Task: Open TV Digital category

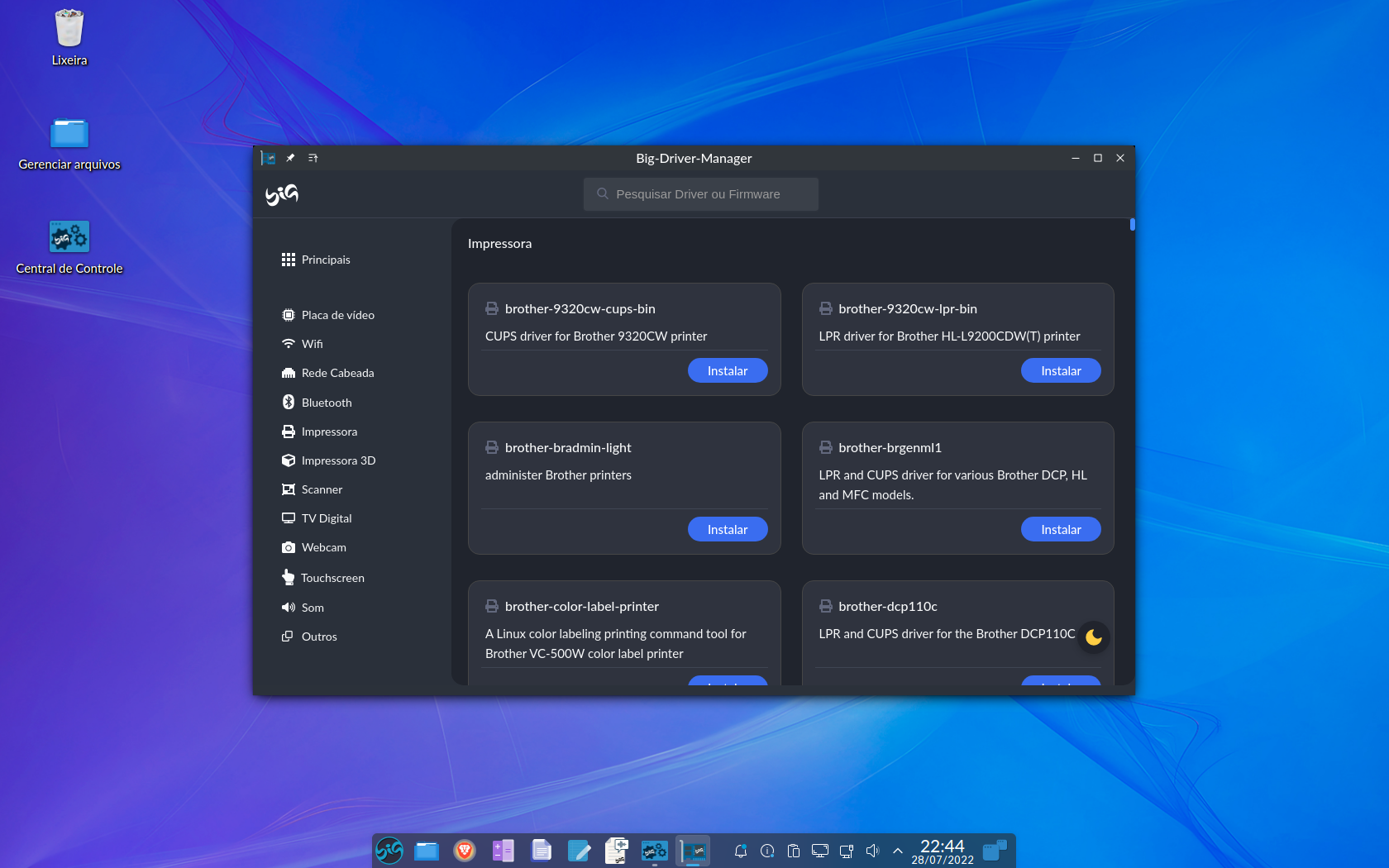Action: point(317,518)
